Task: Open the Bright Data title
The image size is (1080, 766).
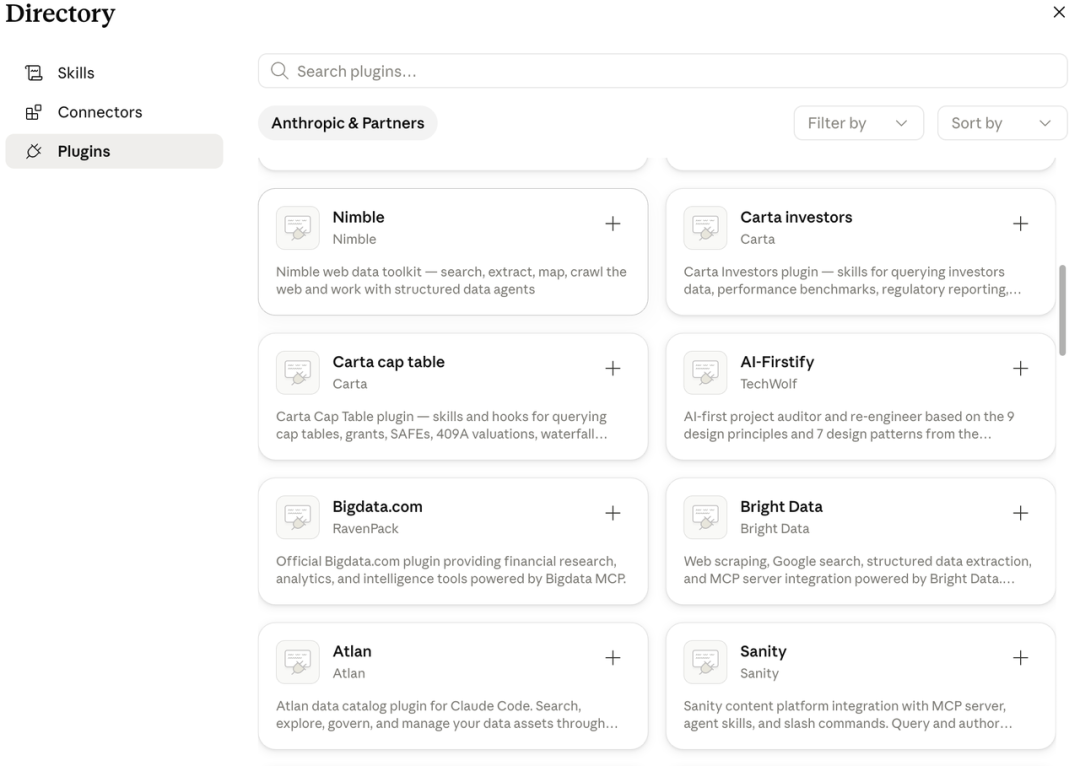Action: click(781, 506)
